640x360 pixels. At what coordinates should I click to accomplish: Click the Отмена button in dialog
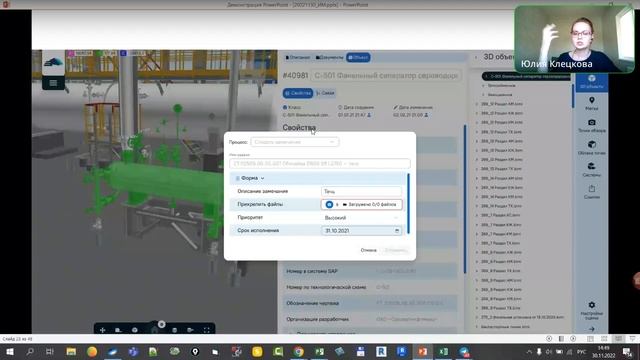[x=368, y=250]
